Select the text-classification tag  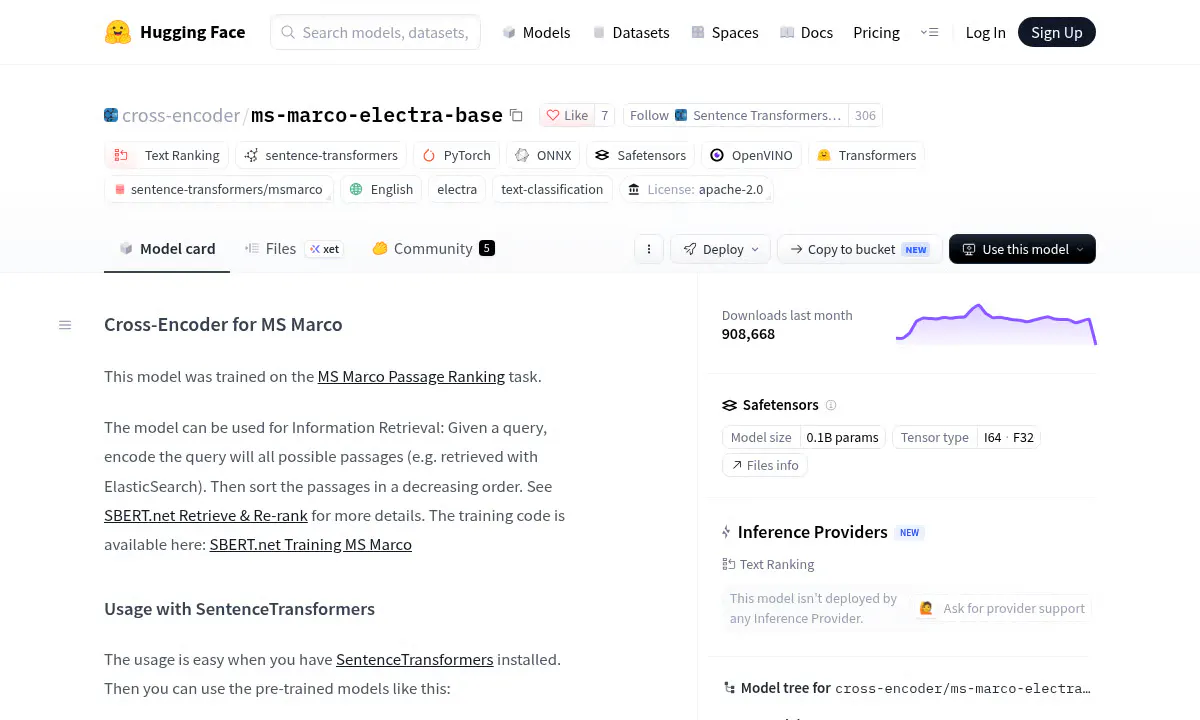[x=552, y=189]
